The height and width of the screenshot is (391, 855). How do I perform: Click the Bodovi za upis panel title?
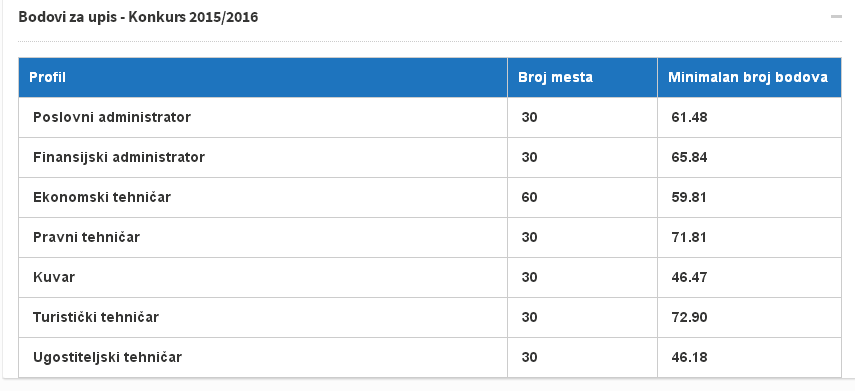[x=139, y=17]
